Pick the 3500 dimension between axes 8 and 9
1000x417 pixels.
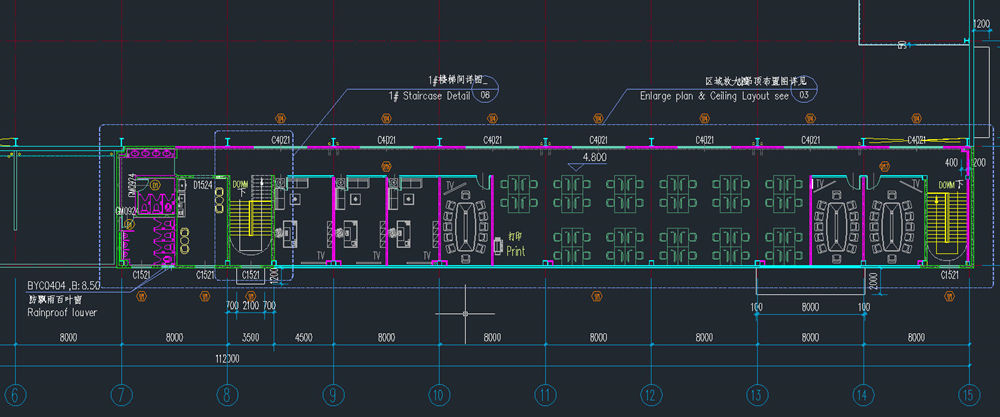[x=251, y=337]
